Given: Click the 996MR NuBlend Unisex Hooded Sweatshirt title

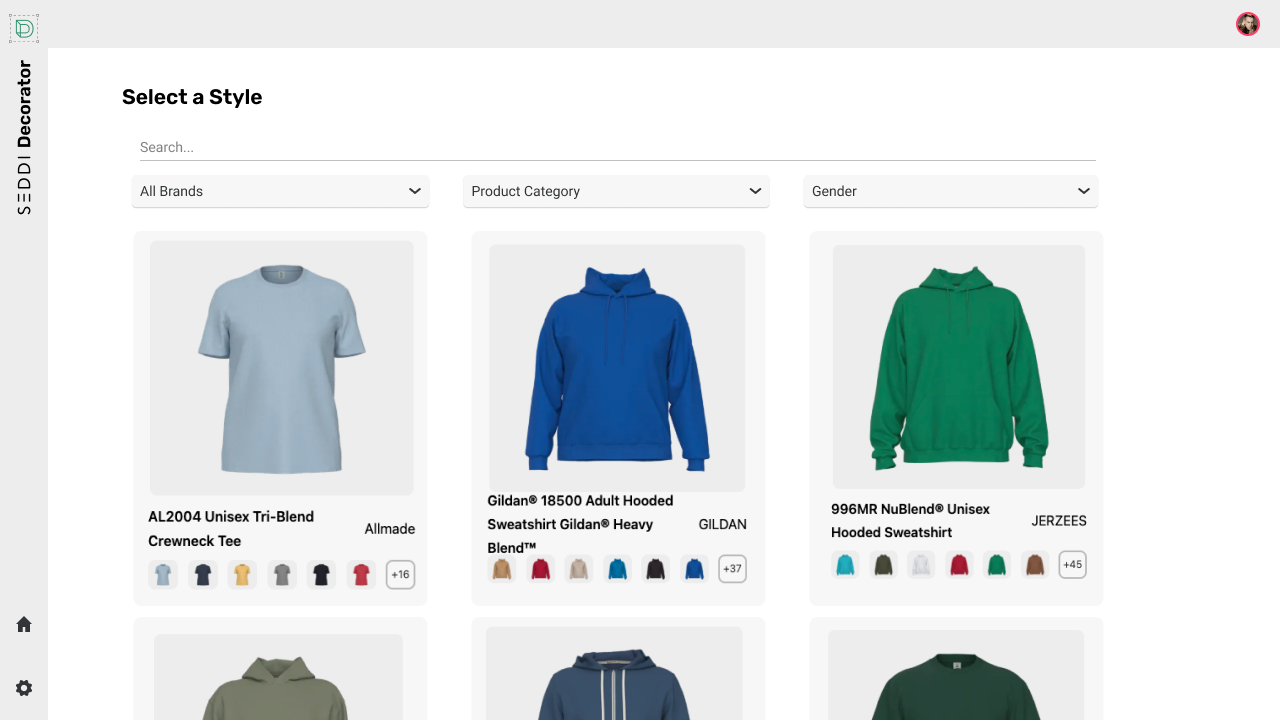Looking at the screenshot, I should 911,521.
